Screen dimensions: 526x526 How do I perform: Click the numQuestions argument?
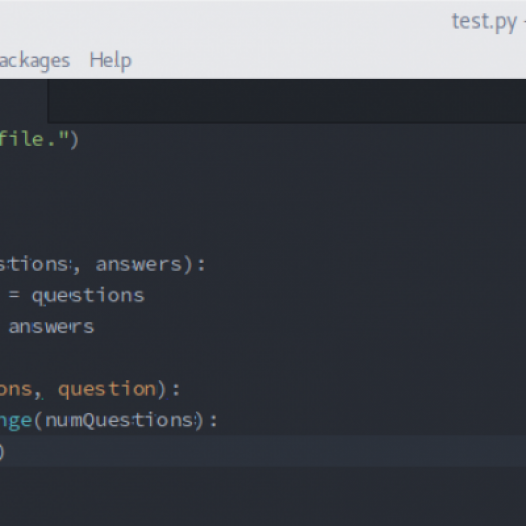(x=120, y=420)
